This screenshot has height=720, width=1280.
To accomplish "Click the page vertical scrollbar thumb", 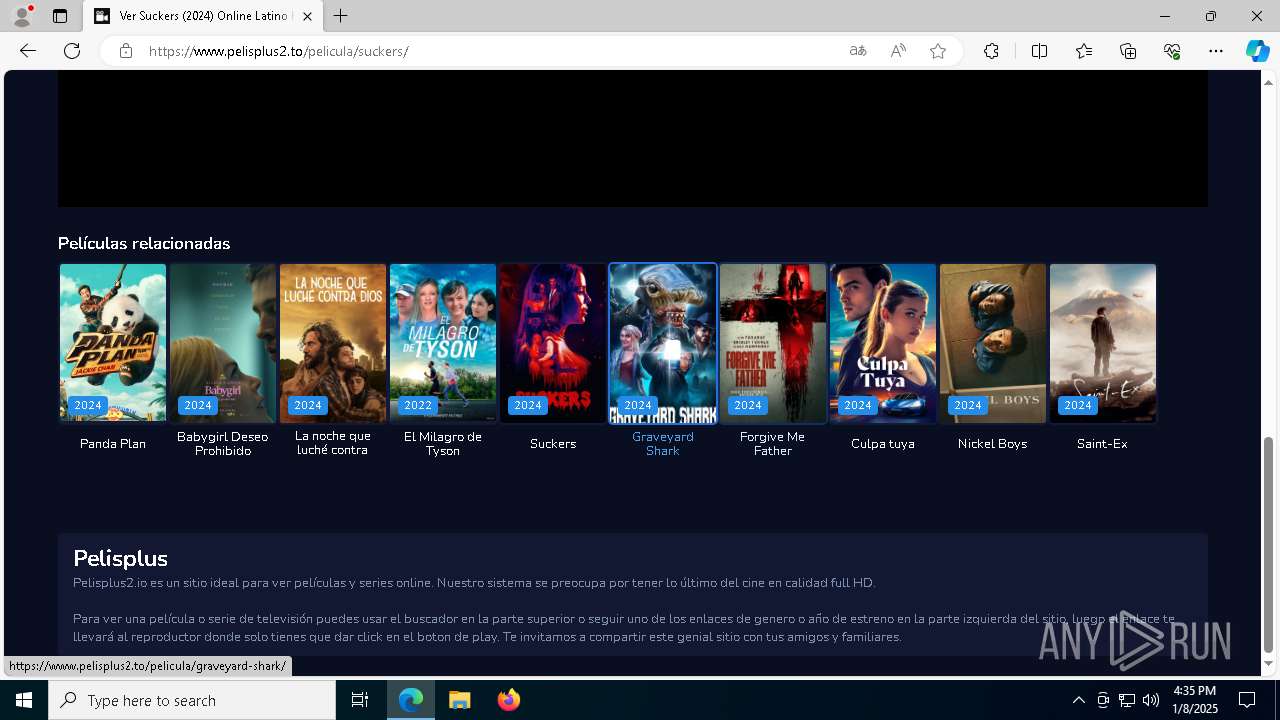I will coord(1269,545).
